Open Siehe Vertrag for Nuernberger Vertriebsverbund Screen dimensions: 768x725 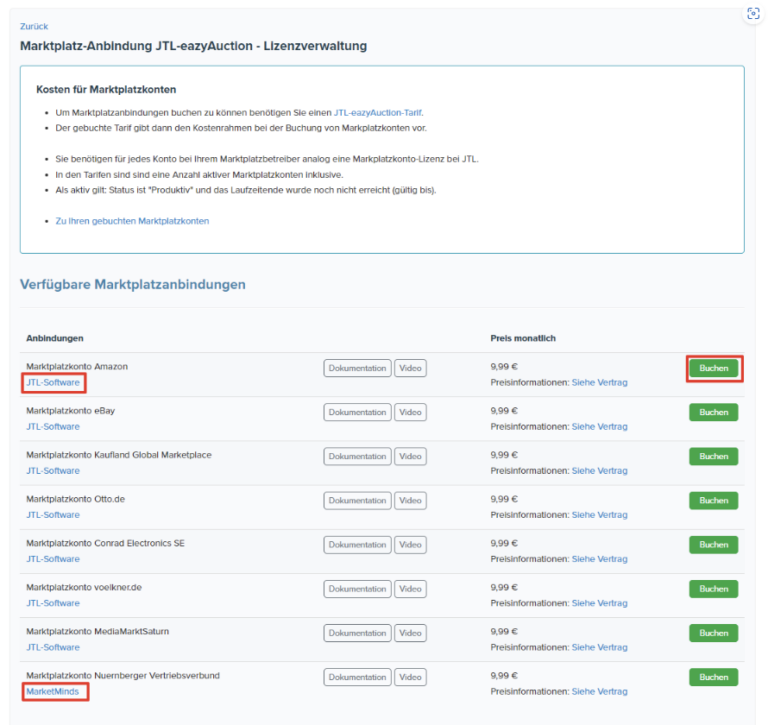point(599,691)
